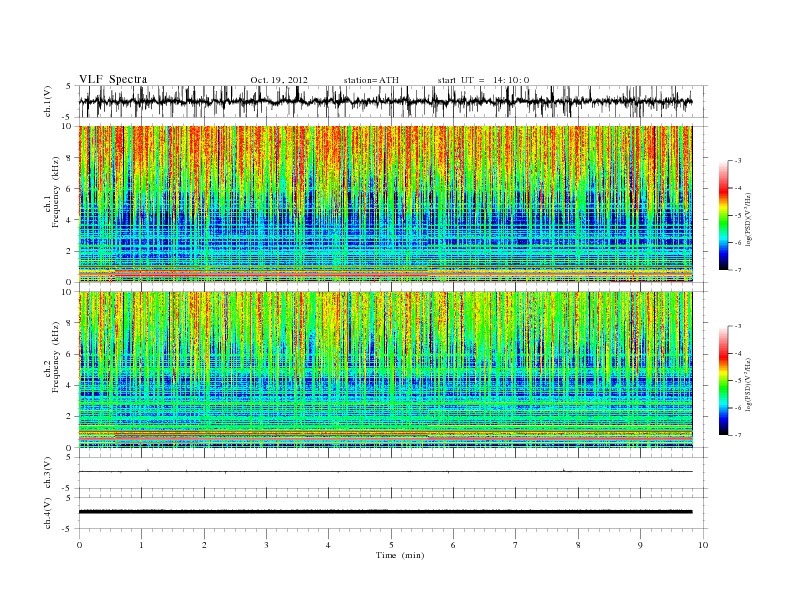The width and height of the screenshot is (792, 612).
Task: Click the time axis tick label "8"
Action: 578,545
